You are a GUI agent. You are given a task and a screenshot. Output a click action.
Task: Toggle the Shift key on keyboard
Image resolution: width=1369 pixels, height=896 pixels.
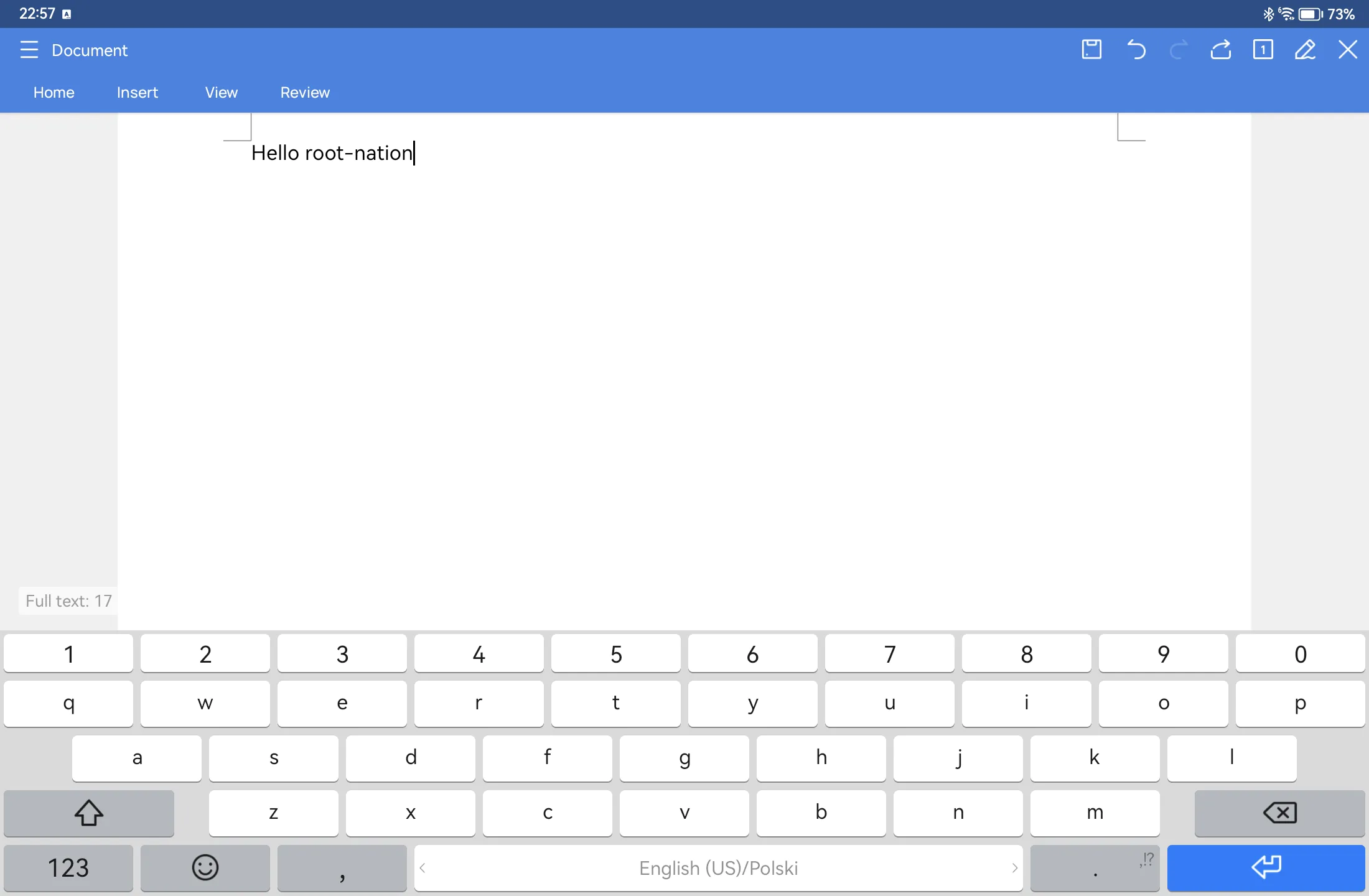tap(89, 813)
